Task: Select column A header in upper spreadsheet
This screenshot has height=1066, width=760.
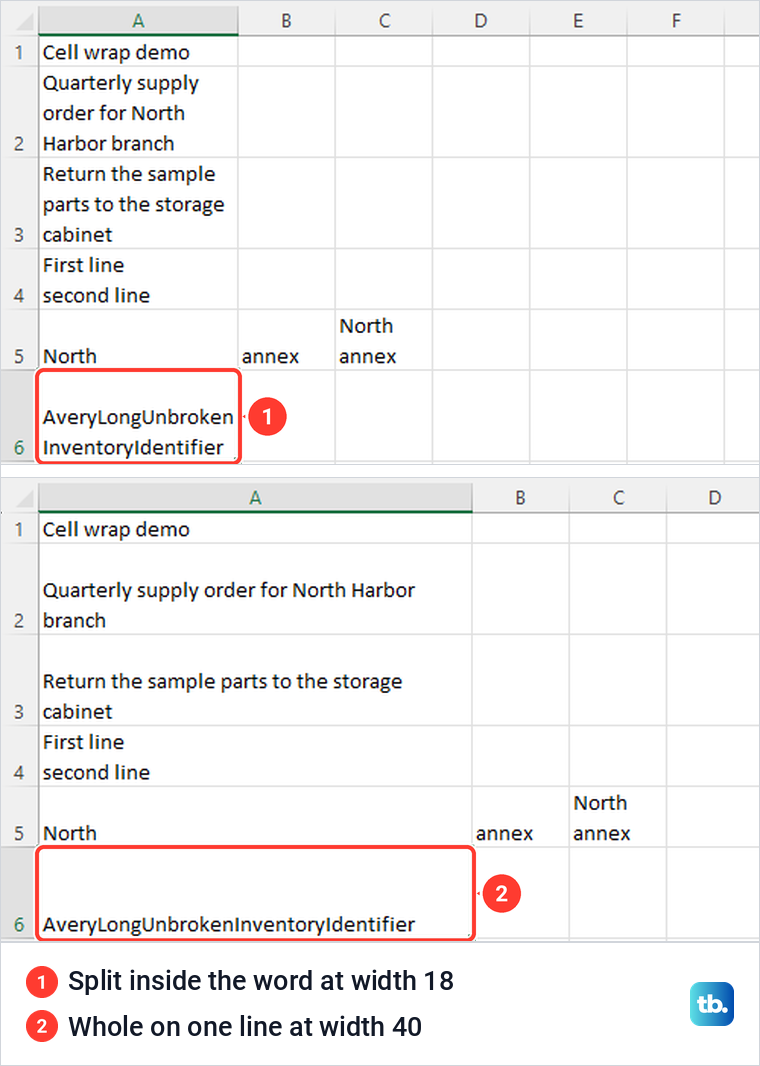Action: (x=139, y=21)
